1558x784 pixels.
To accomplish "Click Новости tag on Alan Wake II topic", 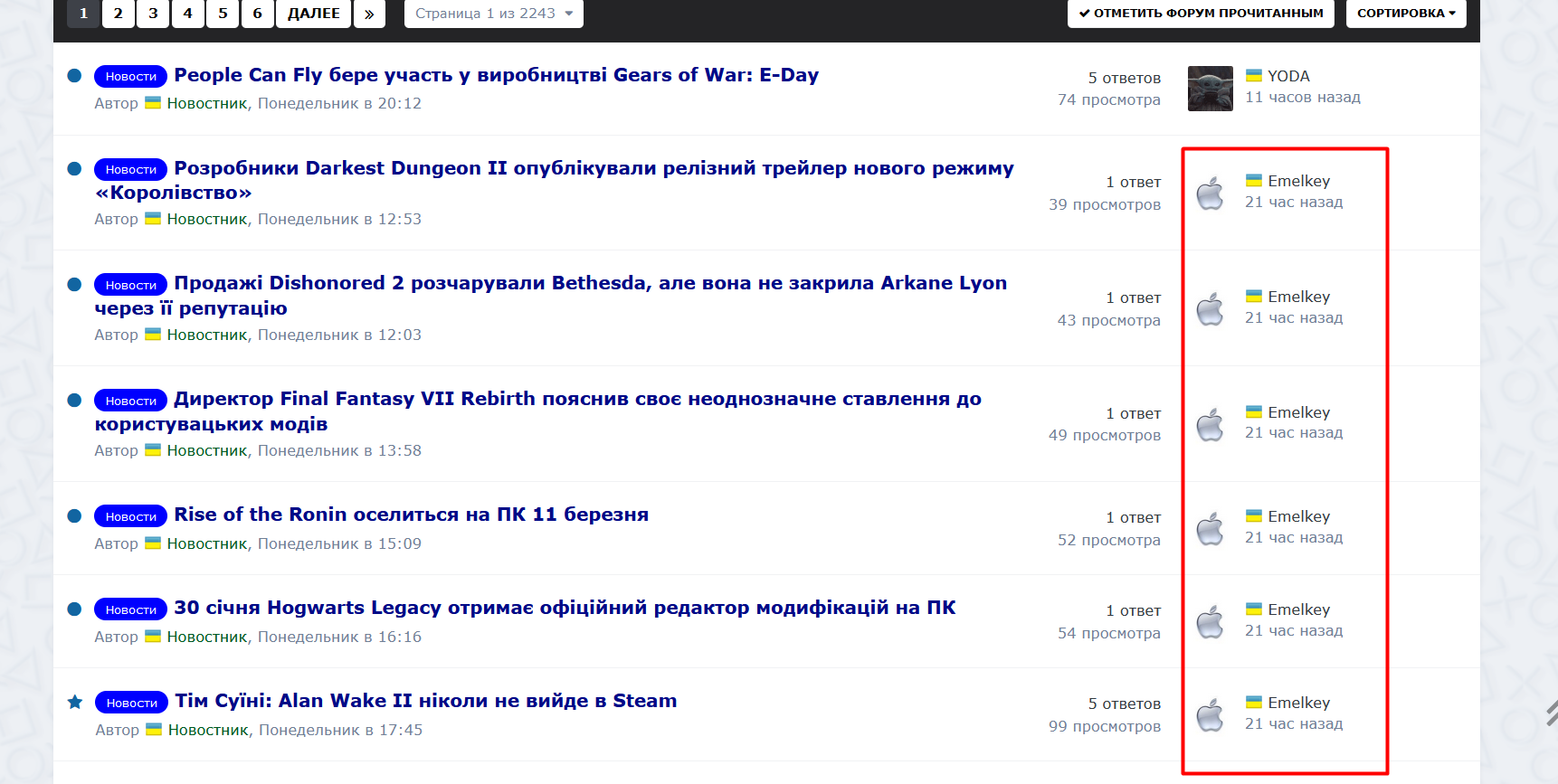I will click(132, 704).
